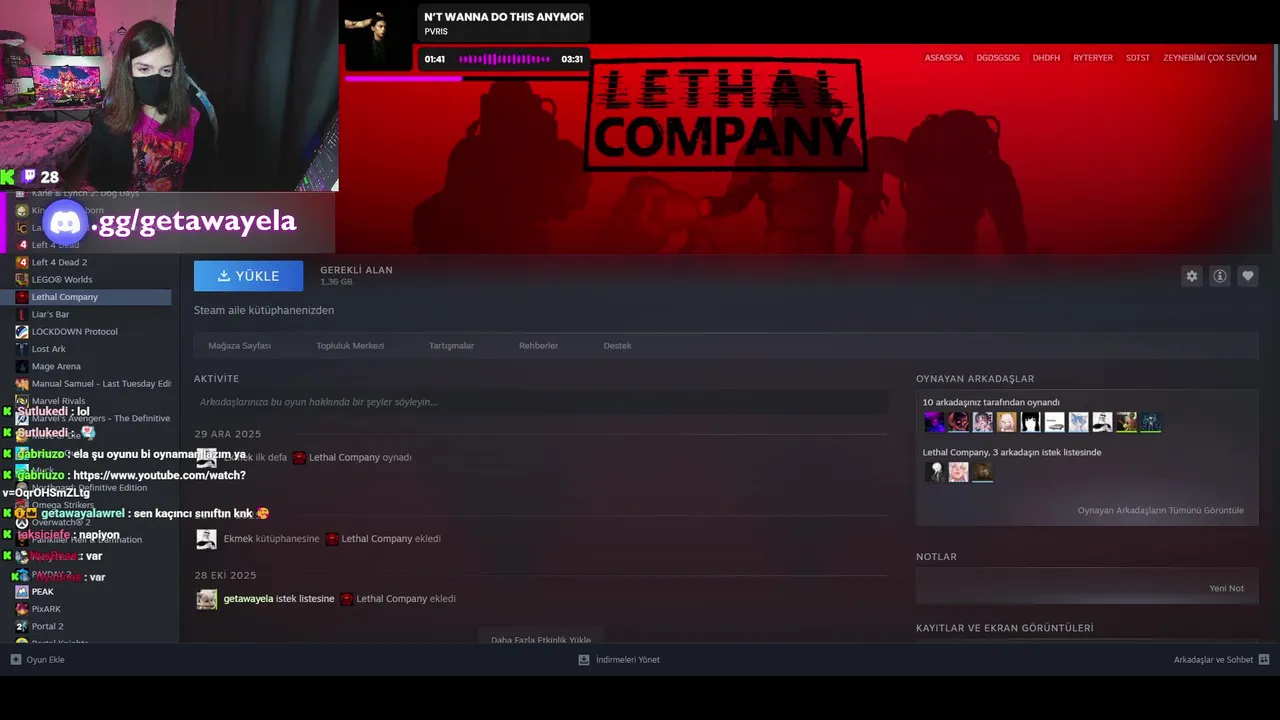Select SDTST collection link
The height and width of the screenshot is (720, 1280).
(x=1138, y=58)
